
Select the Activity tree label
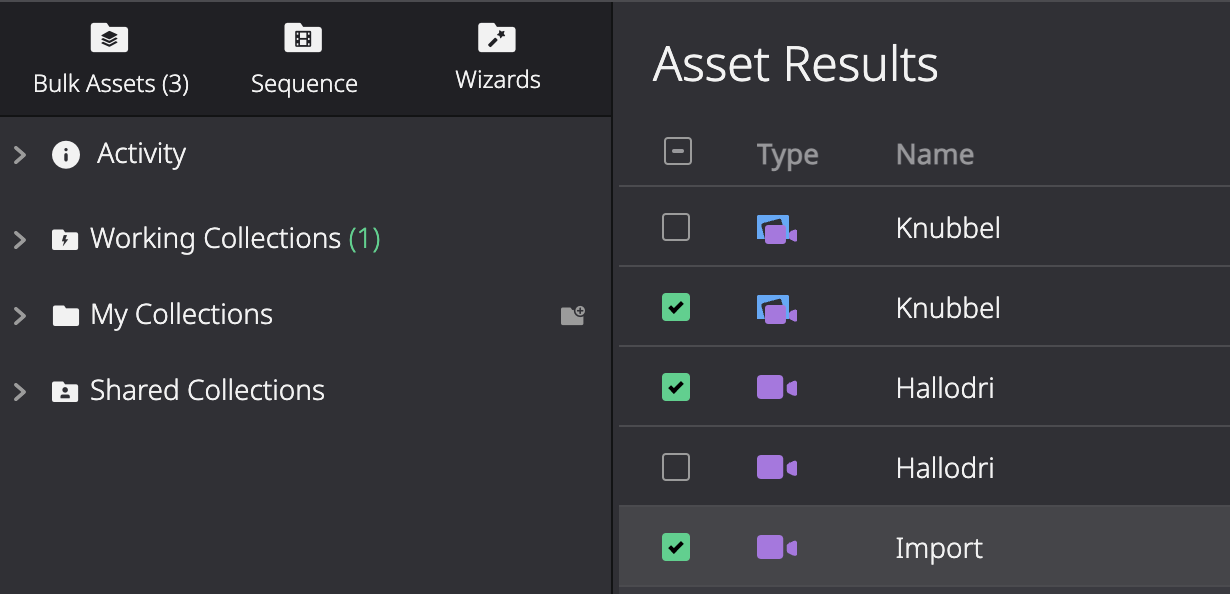click(141, 154)
